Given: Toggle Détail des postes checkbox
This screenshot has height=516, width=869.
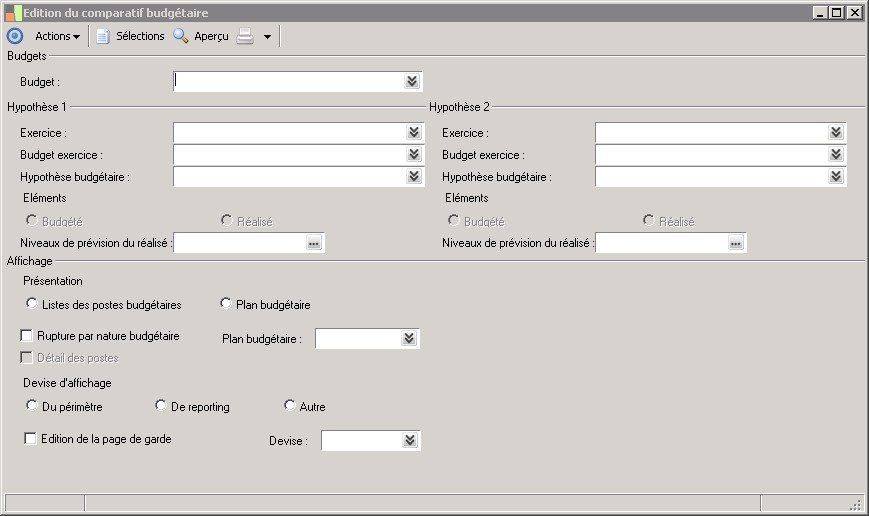Looking at the screenshot, I should pyautogui.click(x=26, y=357).
